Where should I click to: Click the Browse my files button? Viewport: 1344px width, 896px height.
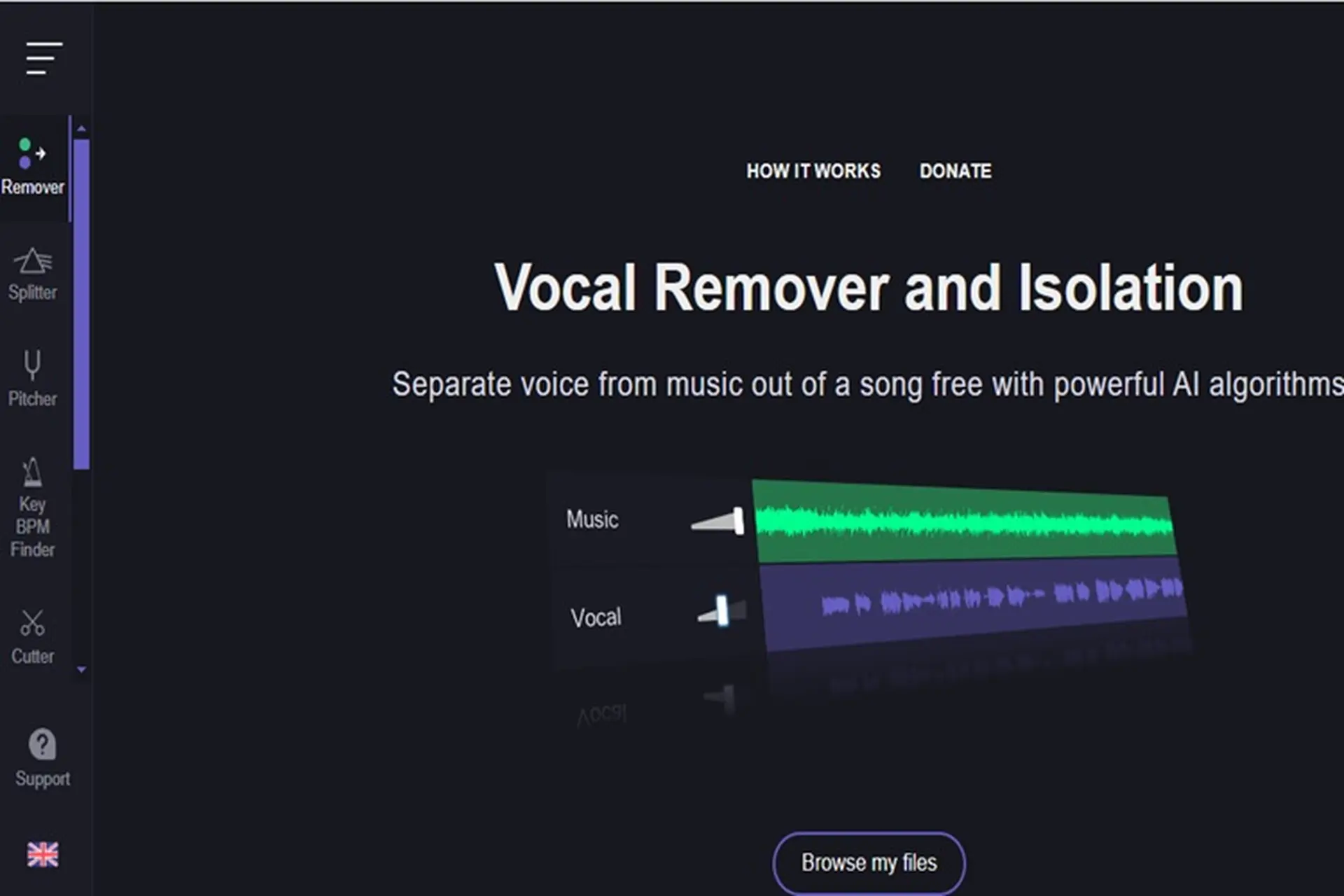[x=869, y=862]
